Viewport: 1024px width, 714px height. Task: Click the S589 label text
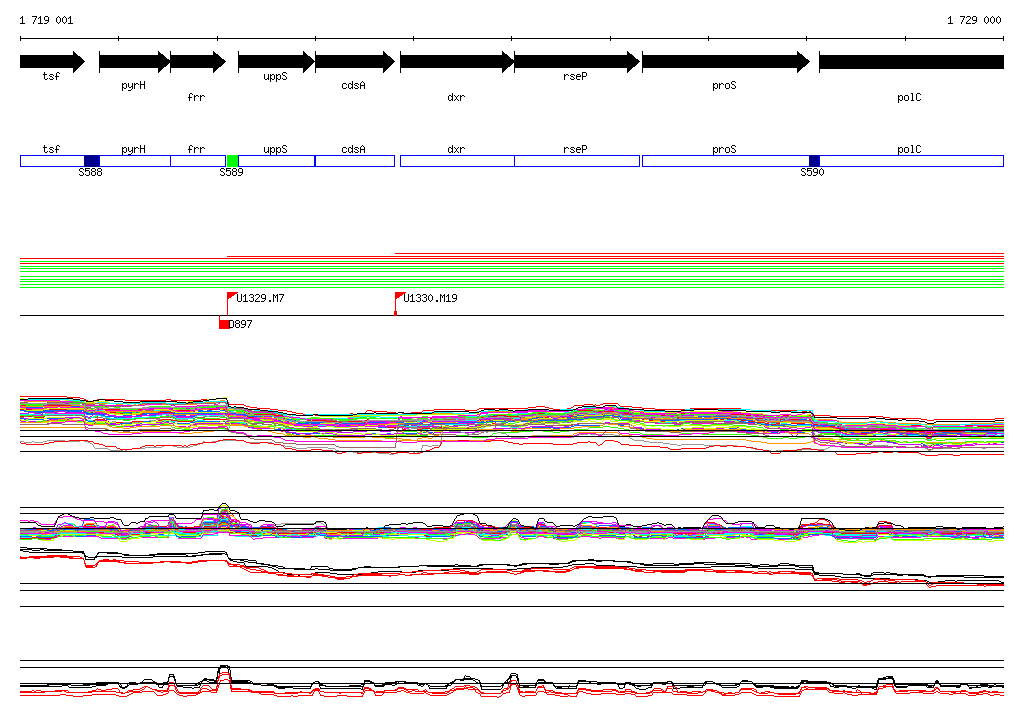click(x=231, y=172)
